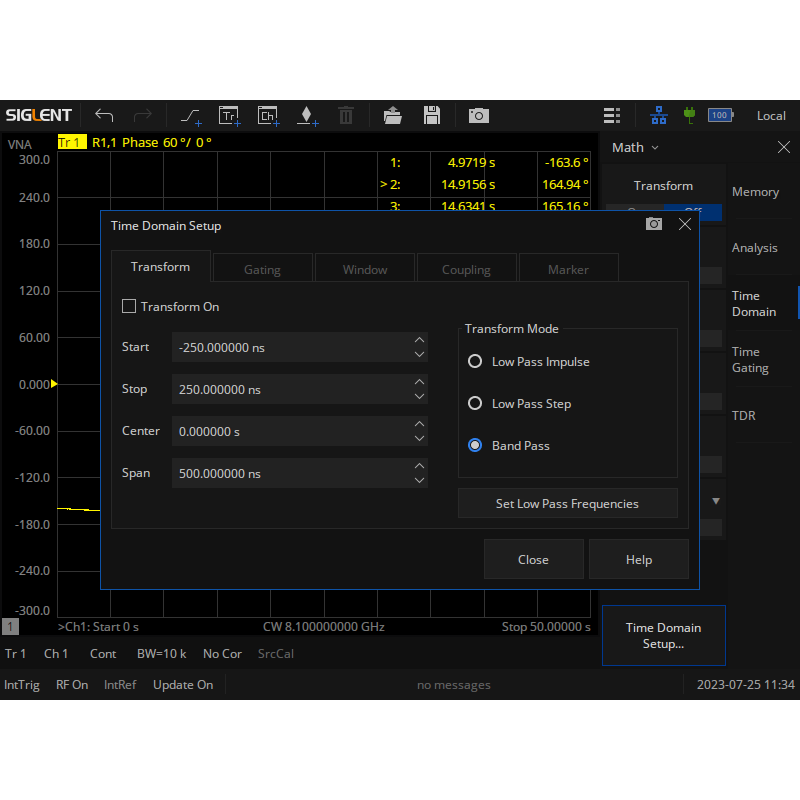The height and width of the screenshot is (800, 800).
Task: Enable the Transform On checkbox
Action: [129, 307]
